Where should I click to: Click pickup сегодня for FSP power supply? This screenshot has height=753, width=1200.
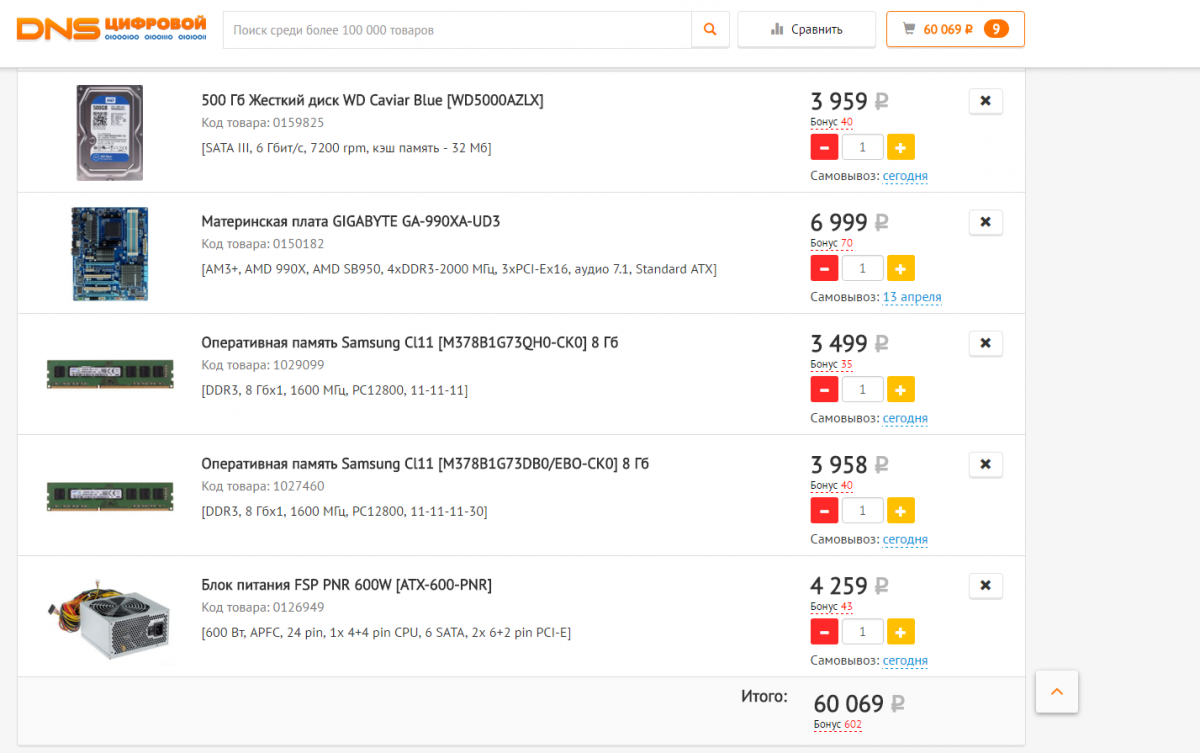click(905, 660)
